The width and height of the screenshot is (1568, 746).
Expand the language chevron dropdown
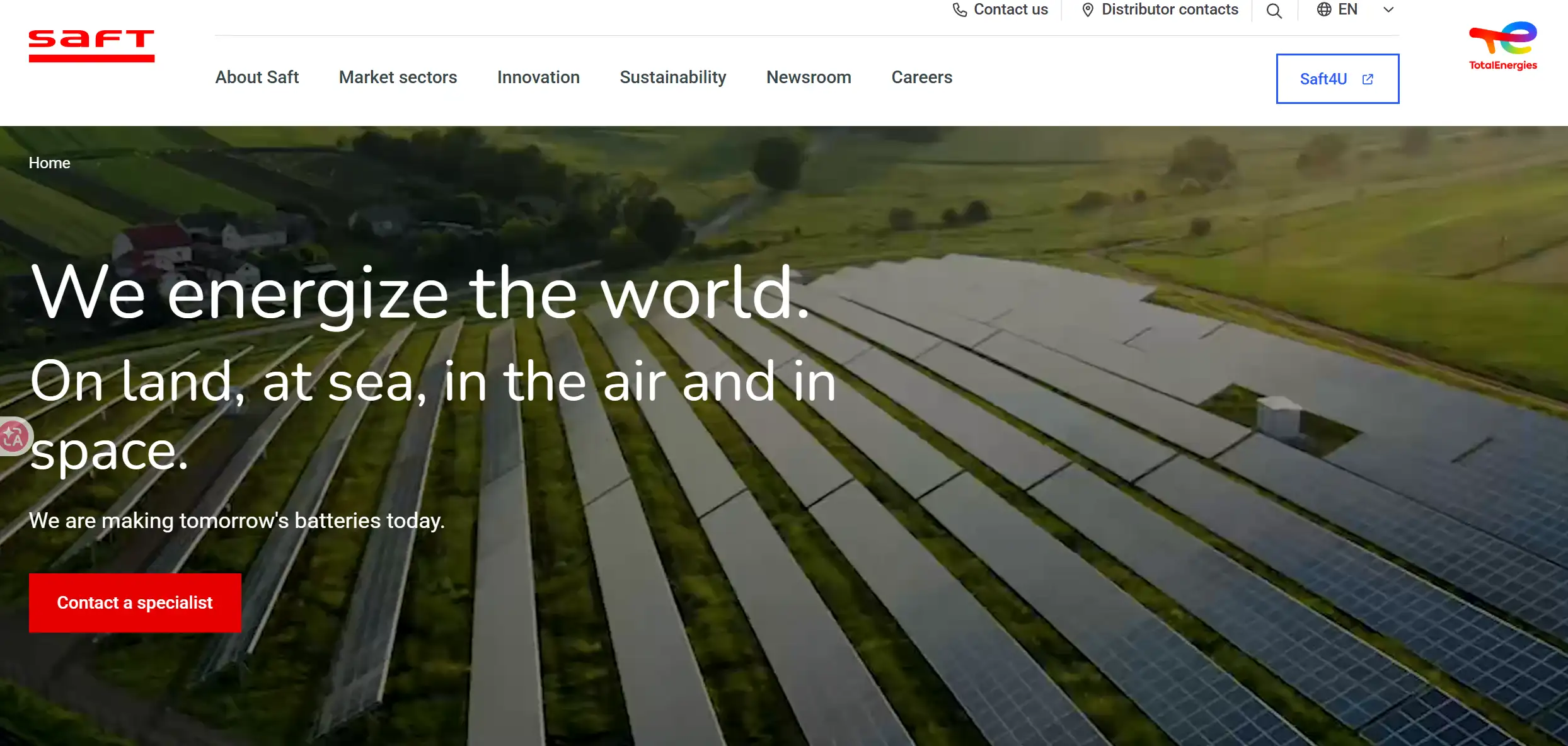point(1388,10)
